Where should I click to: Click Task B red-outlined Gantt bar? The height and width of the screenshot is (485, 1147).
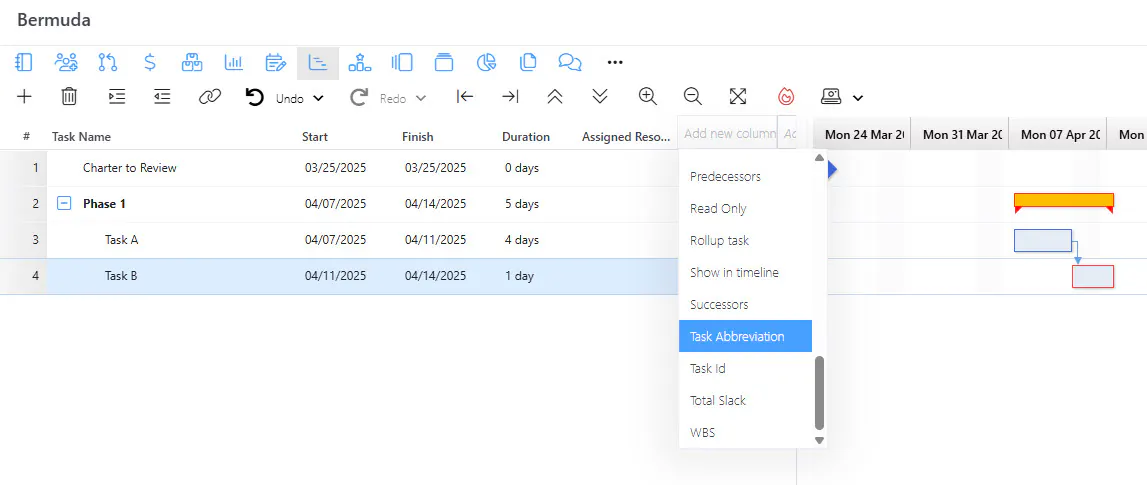pos(1093,277)
